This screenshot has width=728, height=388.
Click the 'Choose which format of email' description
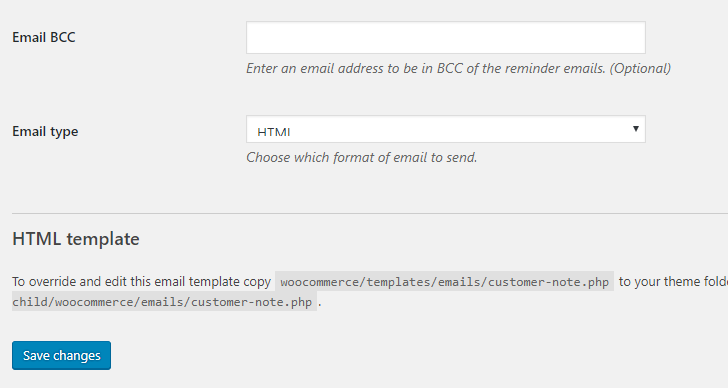tap(361, 158)
